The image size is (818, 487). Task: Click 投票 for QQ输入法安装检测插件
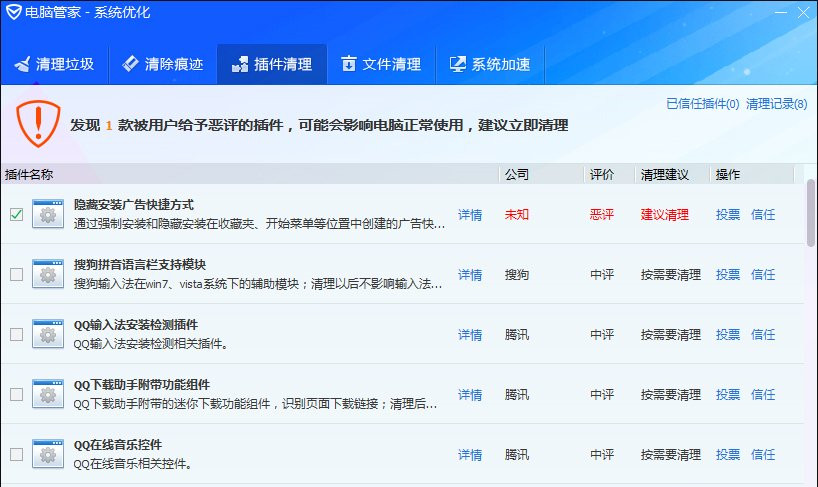[x=728, y=335]
